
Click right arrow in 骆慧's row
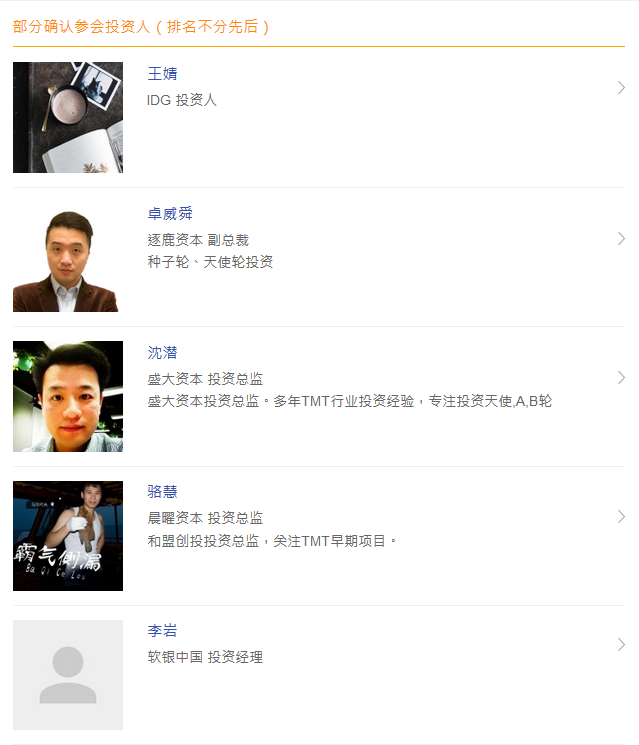click(621, 517)
